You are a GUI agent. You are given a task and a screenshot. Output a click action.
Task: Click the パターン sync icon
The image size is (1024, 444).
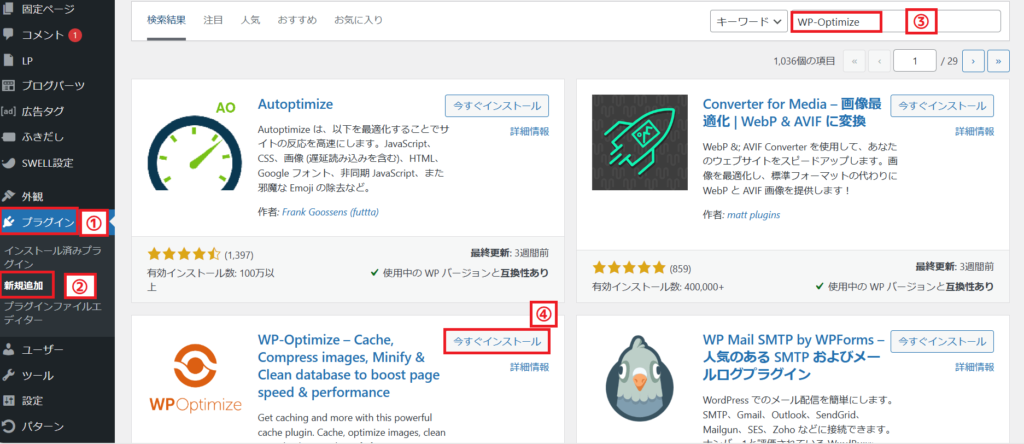[8, 427]
